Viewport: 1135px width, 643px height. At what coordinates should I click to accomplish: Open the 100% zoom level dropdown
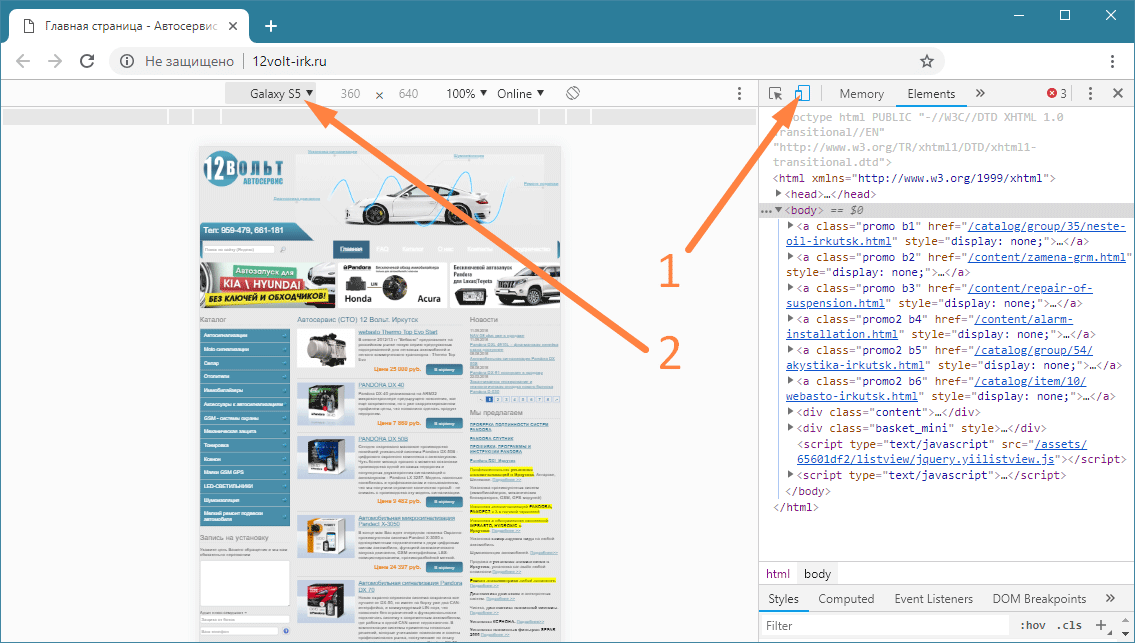pyautogui.click(x=466, y=93)
